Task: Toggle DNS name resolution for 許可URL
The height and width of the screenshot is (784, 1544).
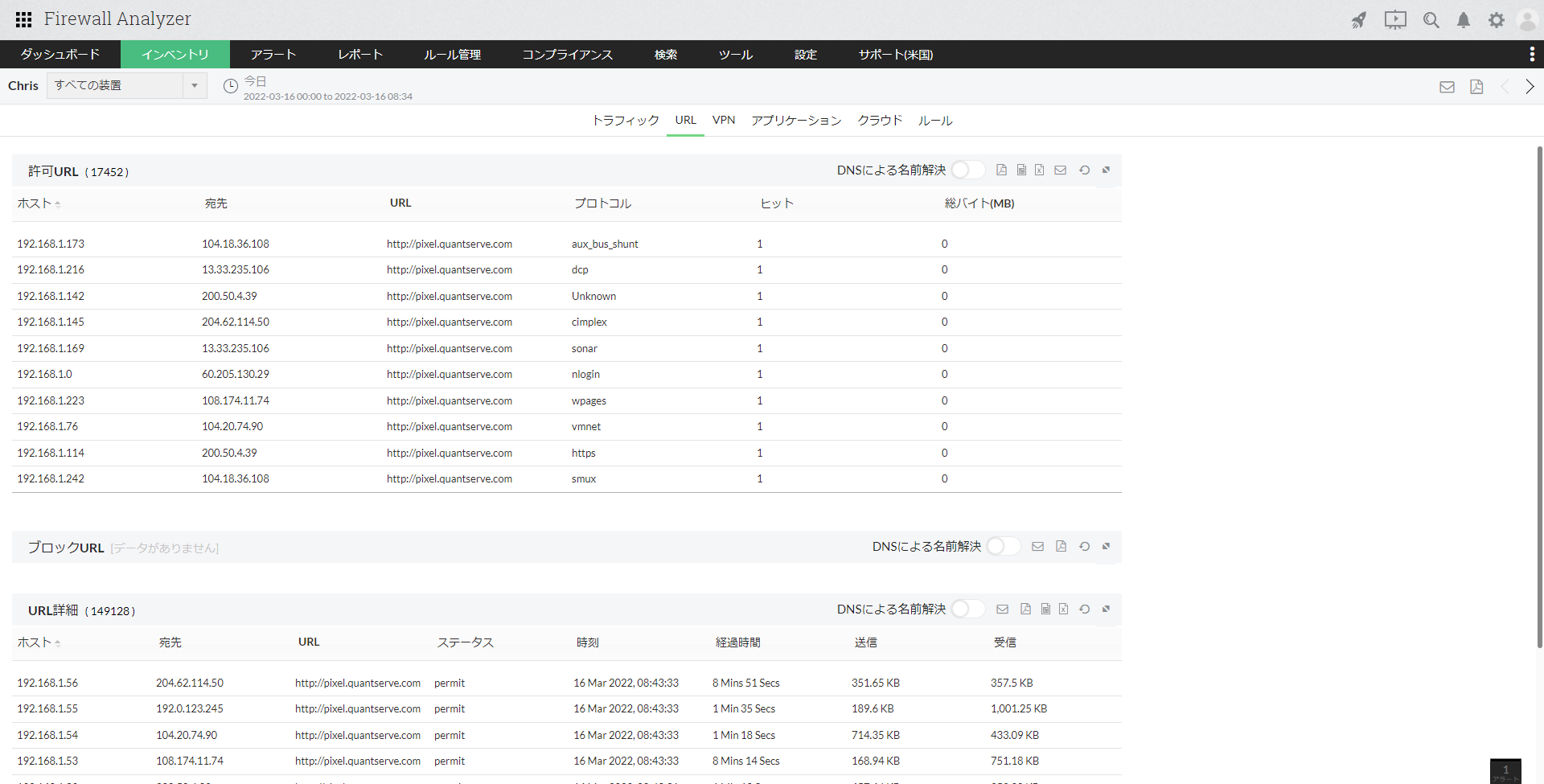Action: [967, 170]
